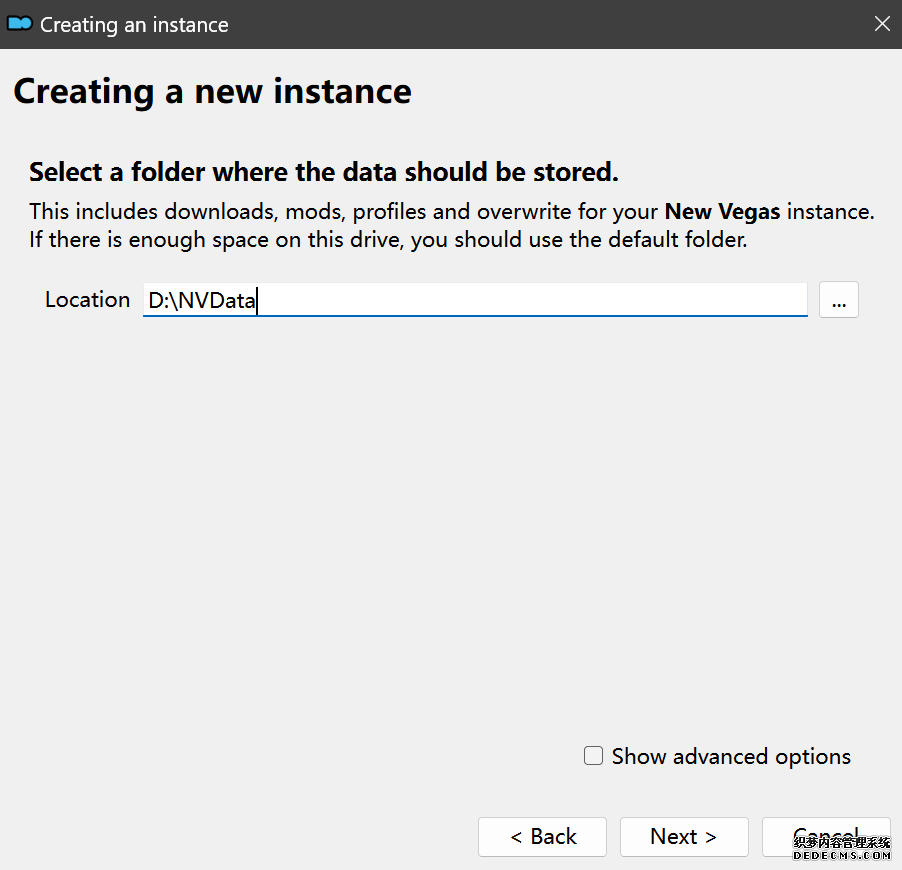The image size is (902, 870).
Task: Click the "Creating an instance" title bar text
Action: (x=134, y=25)
